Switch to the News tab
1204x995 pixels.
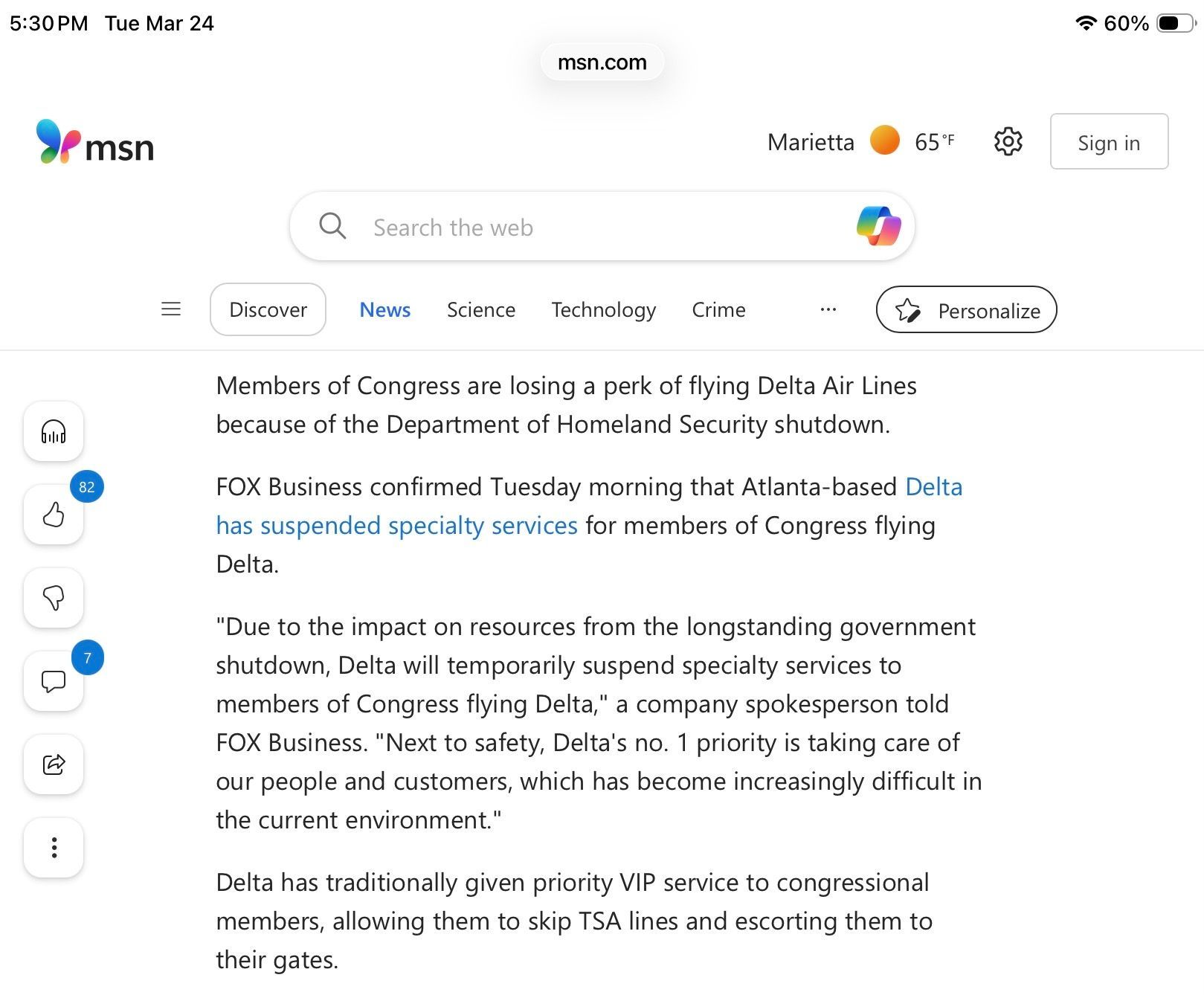384,309
